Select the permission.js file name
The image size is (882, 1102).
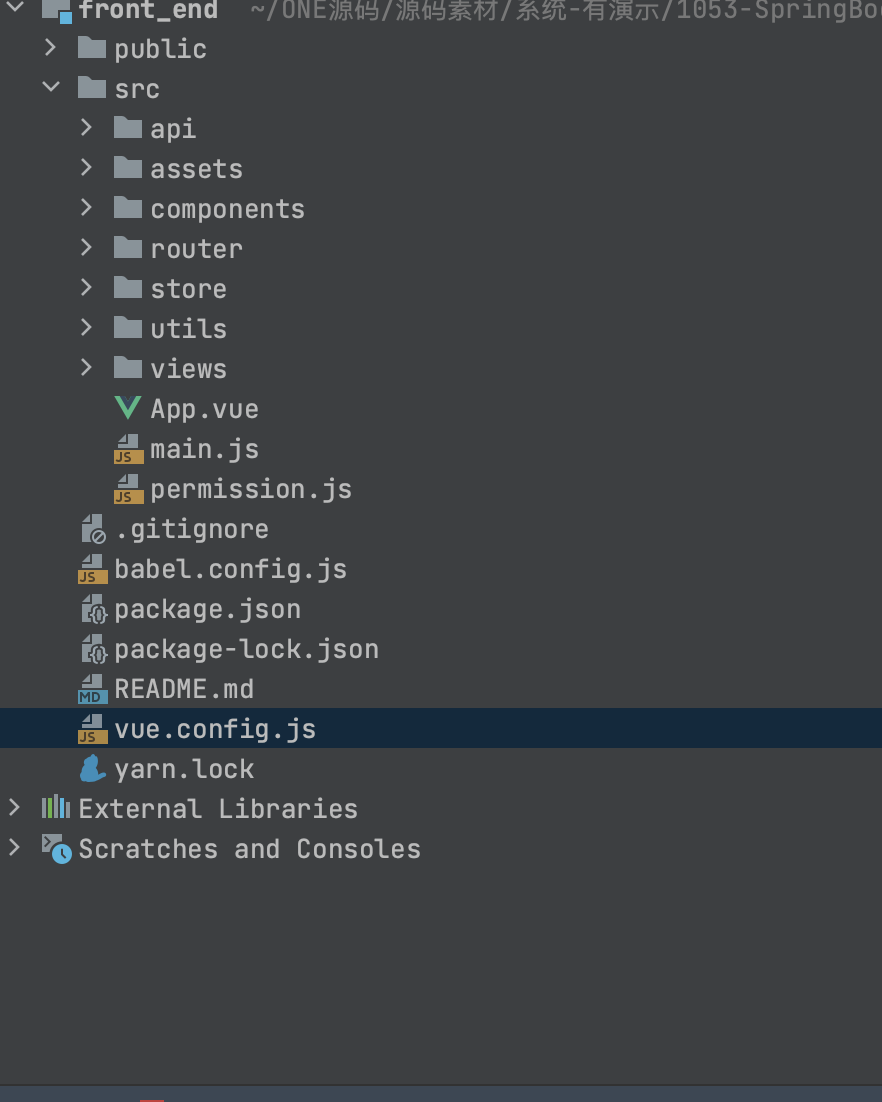pyautogui.click(x=250, y=489)
